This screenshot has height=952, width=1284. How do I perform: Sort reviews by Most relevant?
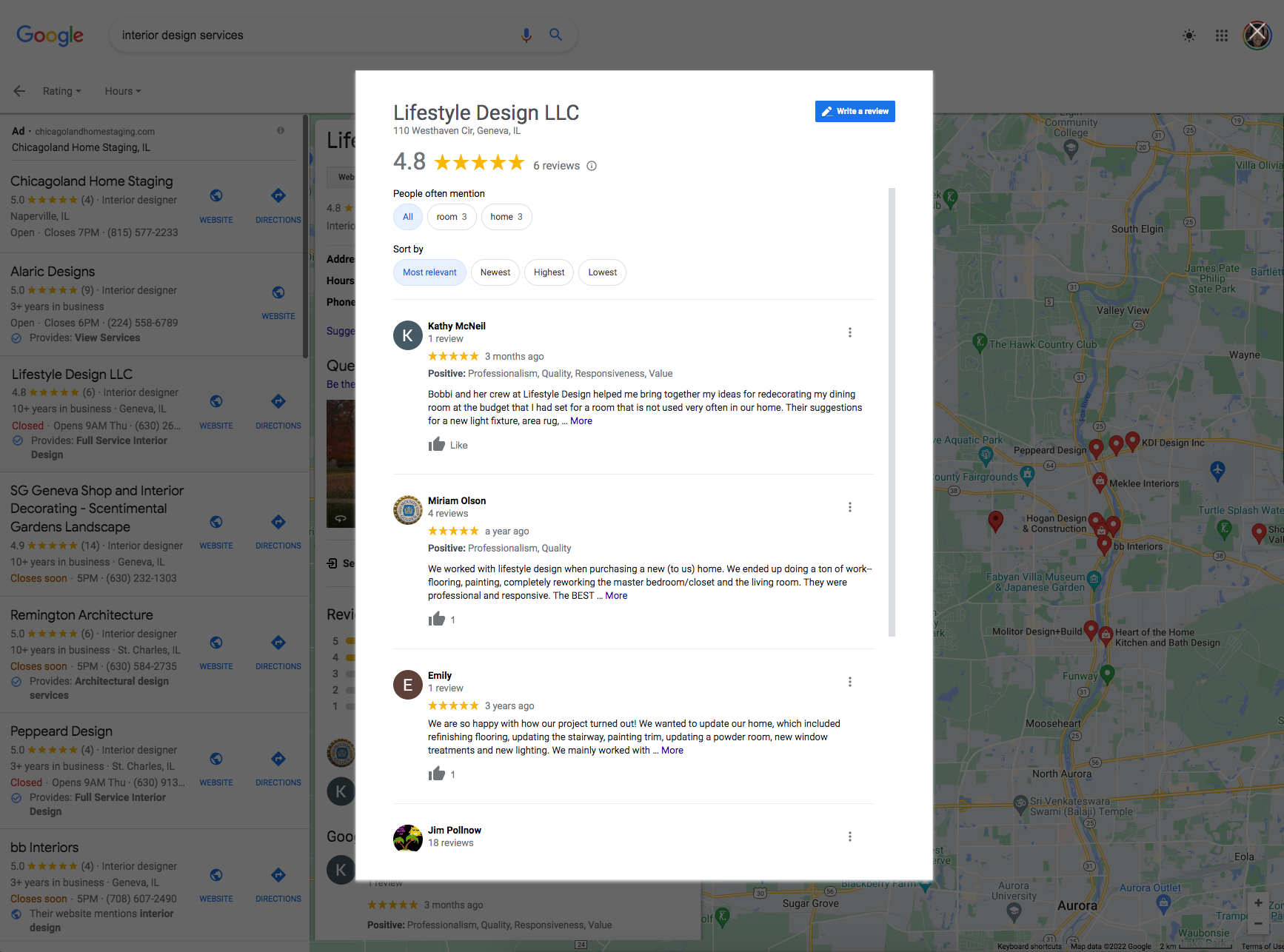pos(429,272)
